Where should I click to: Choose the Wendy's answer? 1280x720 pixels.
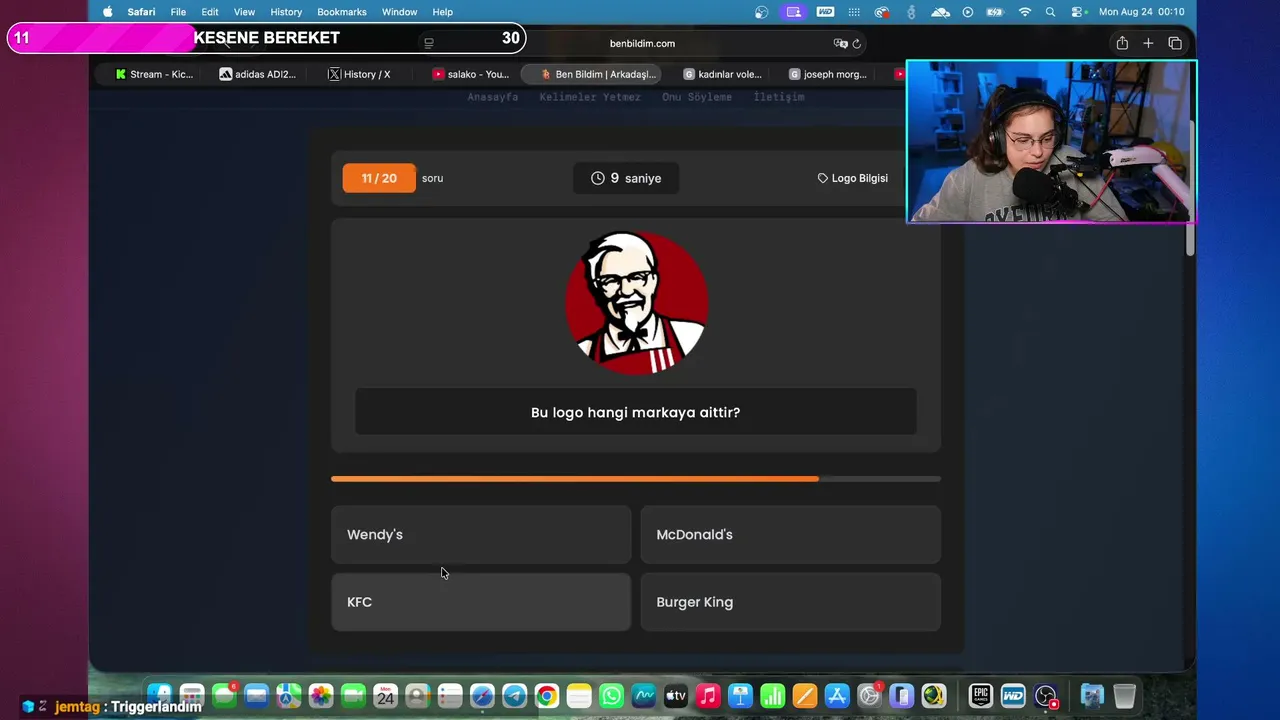pyautogui.click(x=481, y=535)
